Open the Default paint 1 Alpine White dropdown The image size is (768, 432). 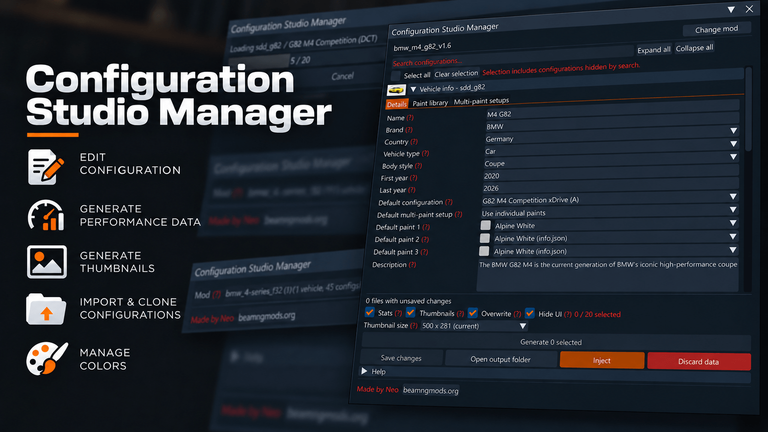coord(616,224)
